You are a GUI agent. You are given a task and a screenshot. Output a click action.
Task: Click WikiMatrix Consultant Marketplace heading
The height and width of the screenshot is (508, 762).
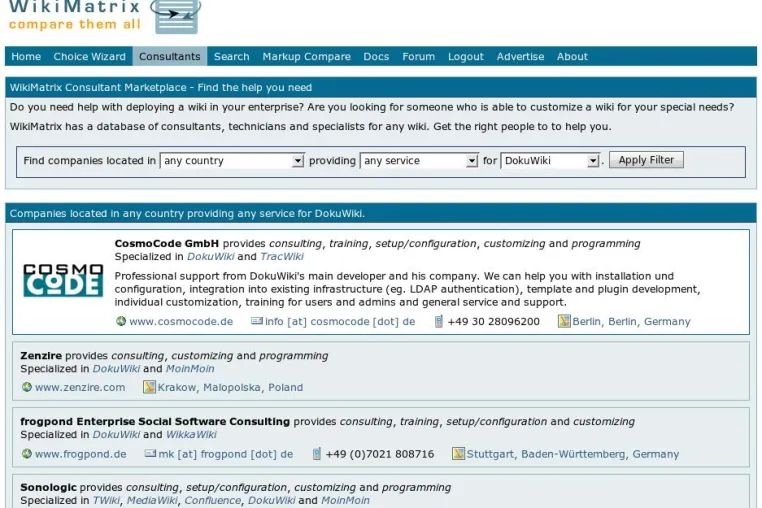tap(161, 88)
